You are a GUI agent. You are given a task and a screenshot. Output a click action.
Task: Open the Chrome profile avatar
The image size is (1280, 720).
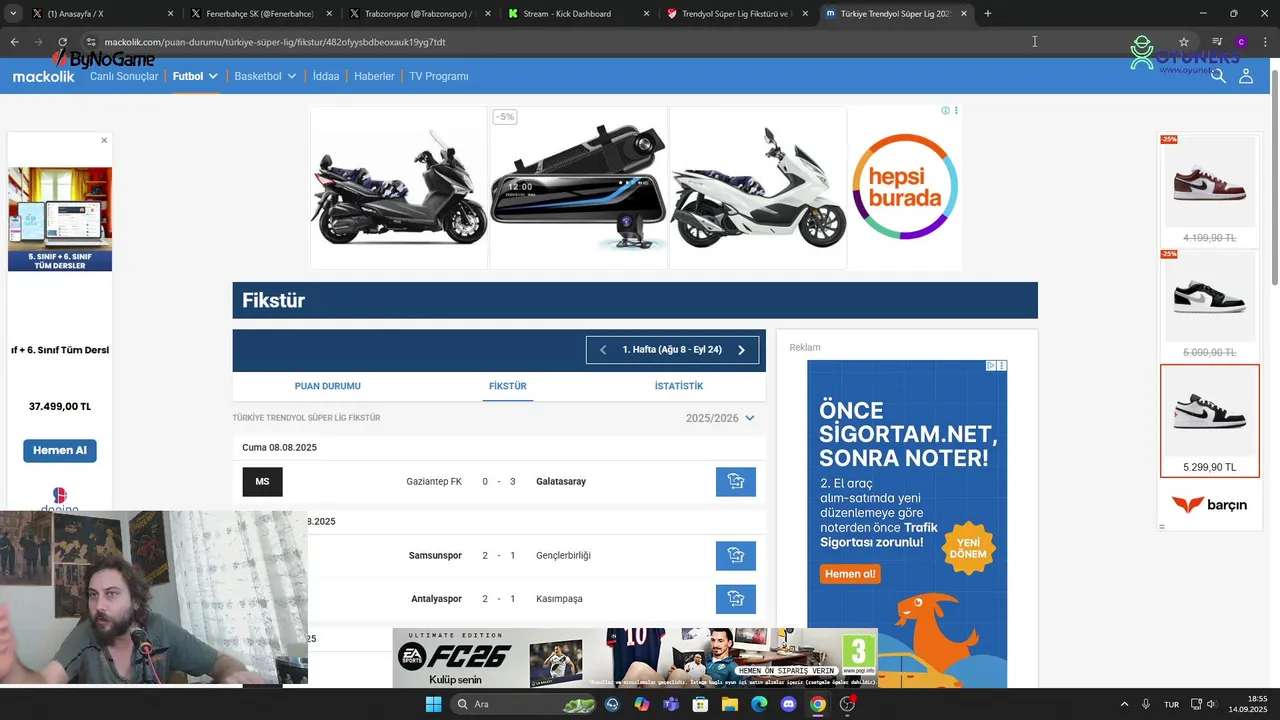pyautogui.click(x=1241, y=42)
